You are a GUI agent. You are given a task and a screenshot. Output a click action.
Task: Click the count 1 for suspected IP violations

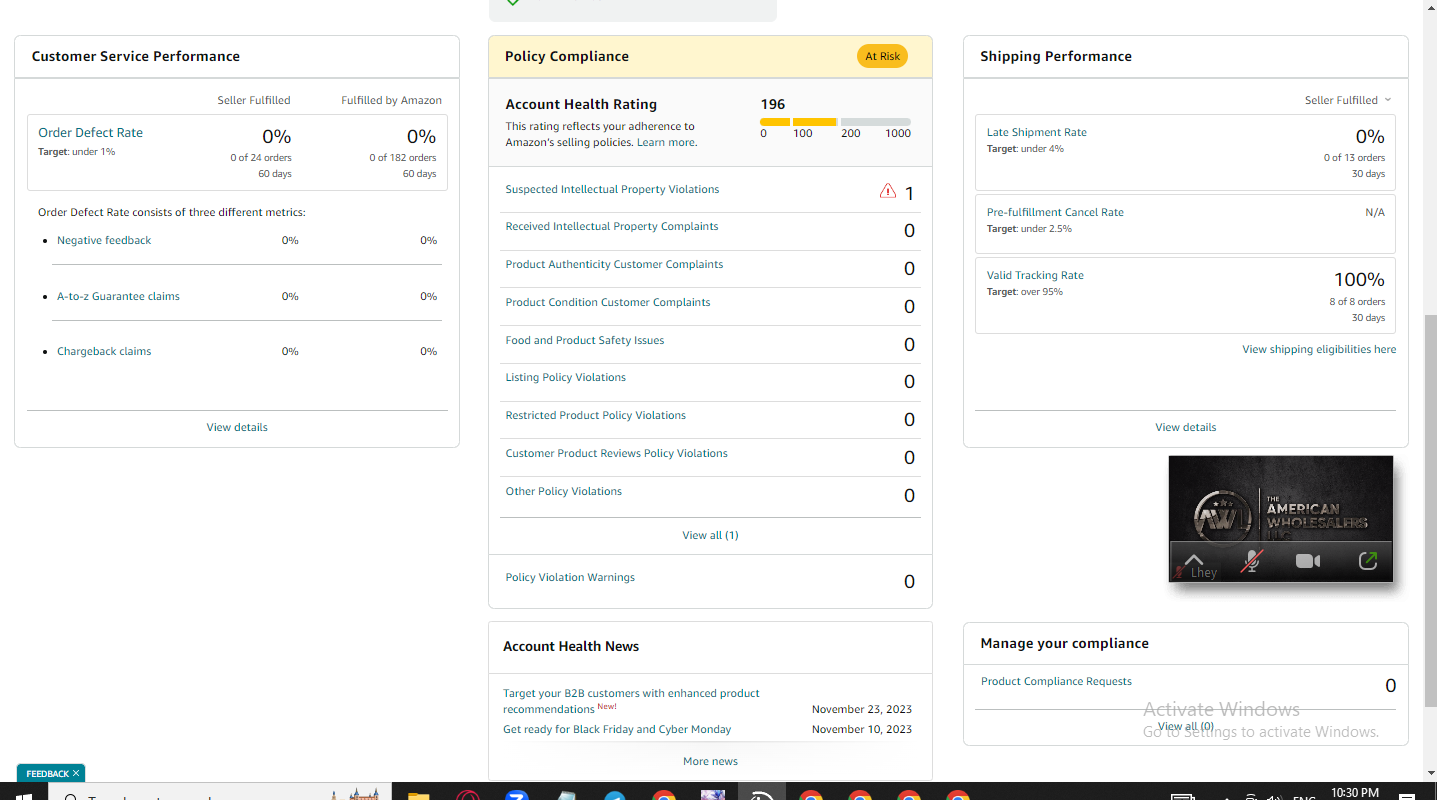pyautogui.click(x=909, y=193)
